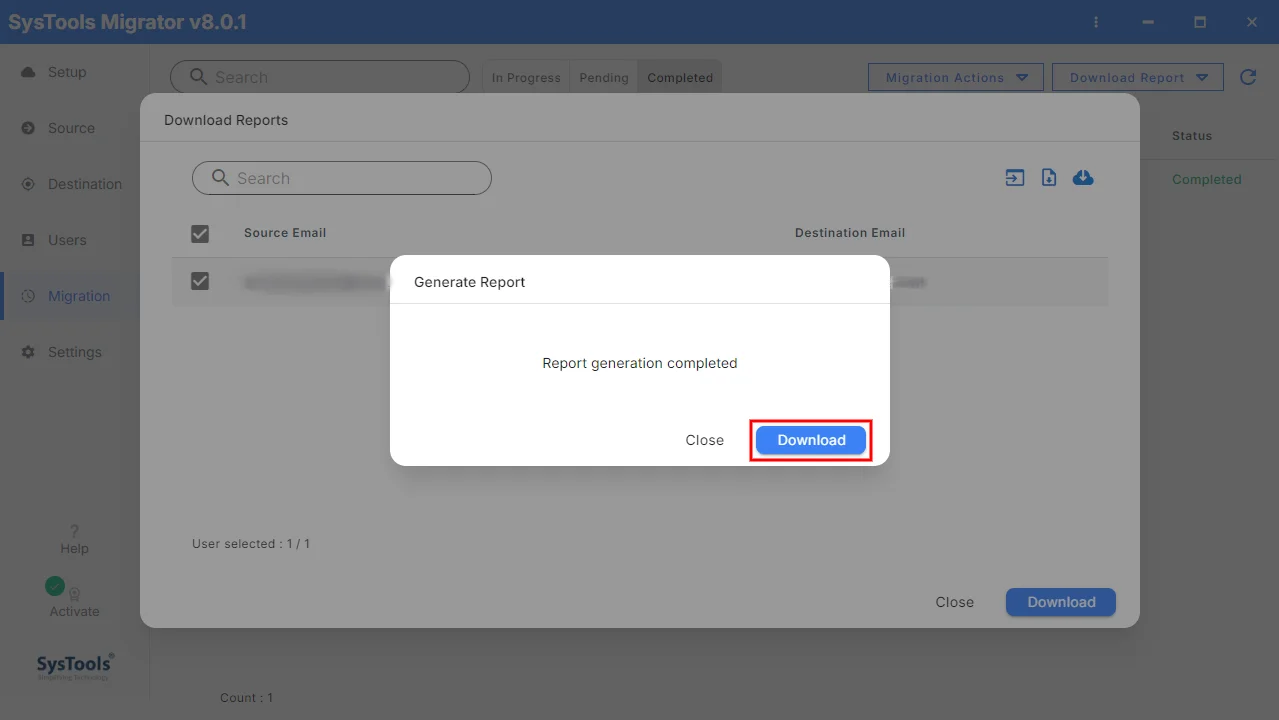
Task: Expand the Download Report dropdown
Action: pos(1138,77)
